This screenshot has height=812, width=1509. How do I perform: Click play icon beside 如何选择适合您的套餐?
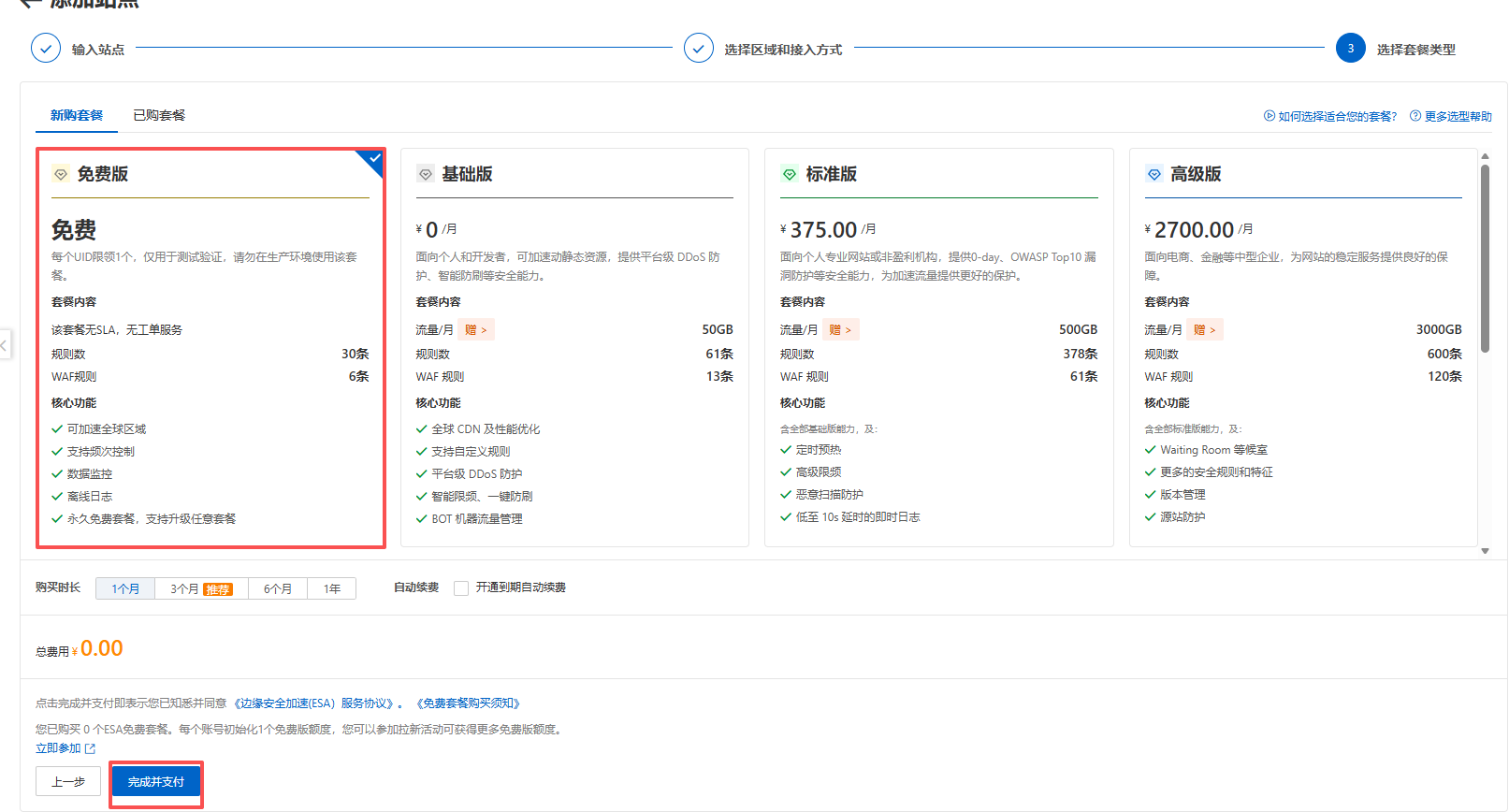pos(1270,116)
